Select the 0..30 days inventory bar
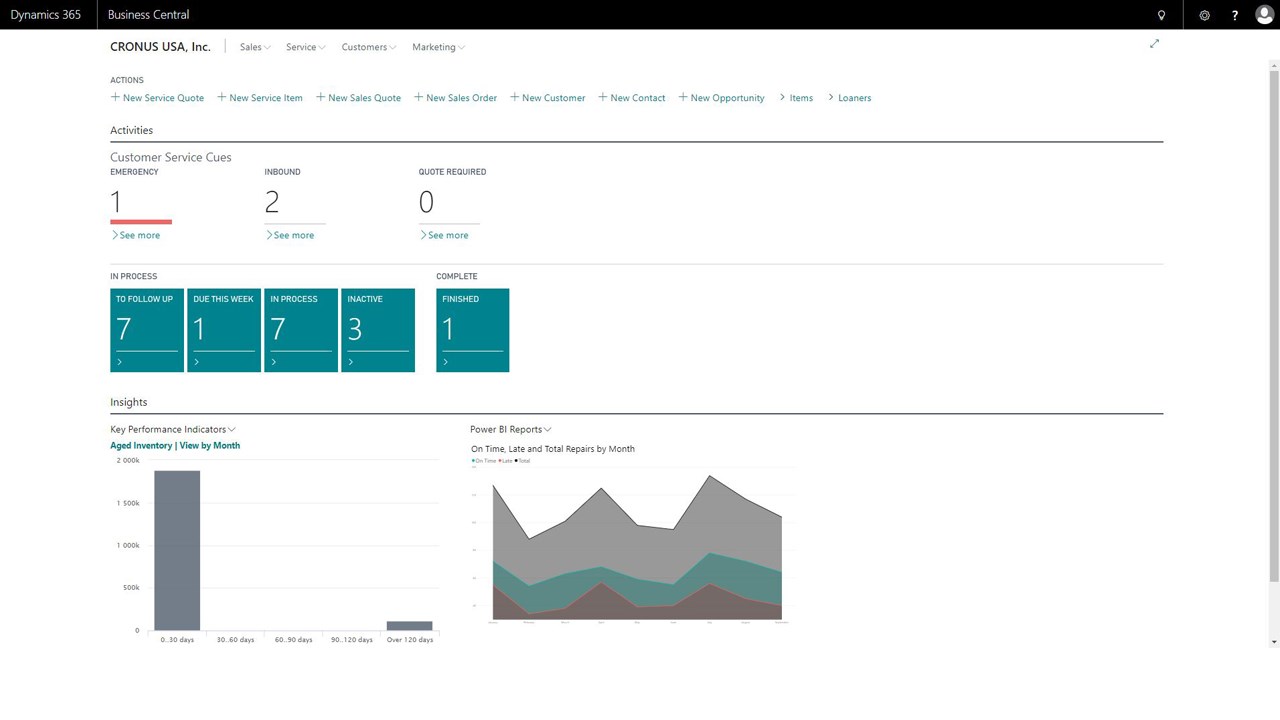Image resolution: width=1280 pixels, height=720 pixels. (177, 550)
